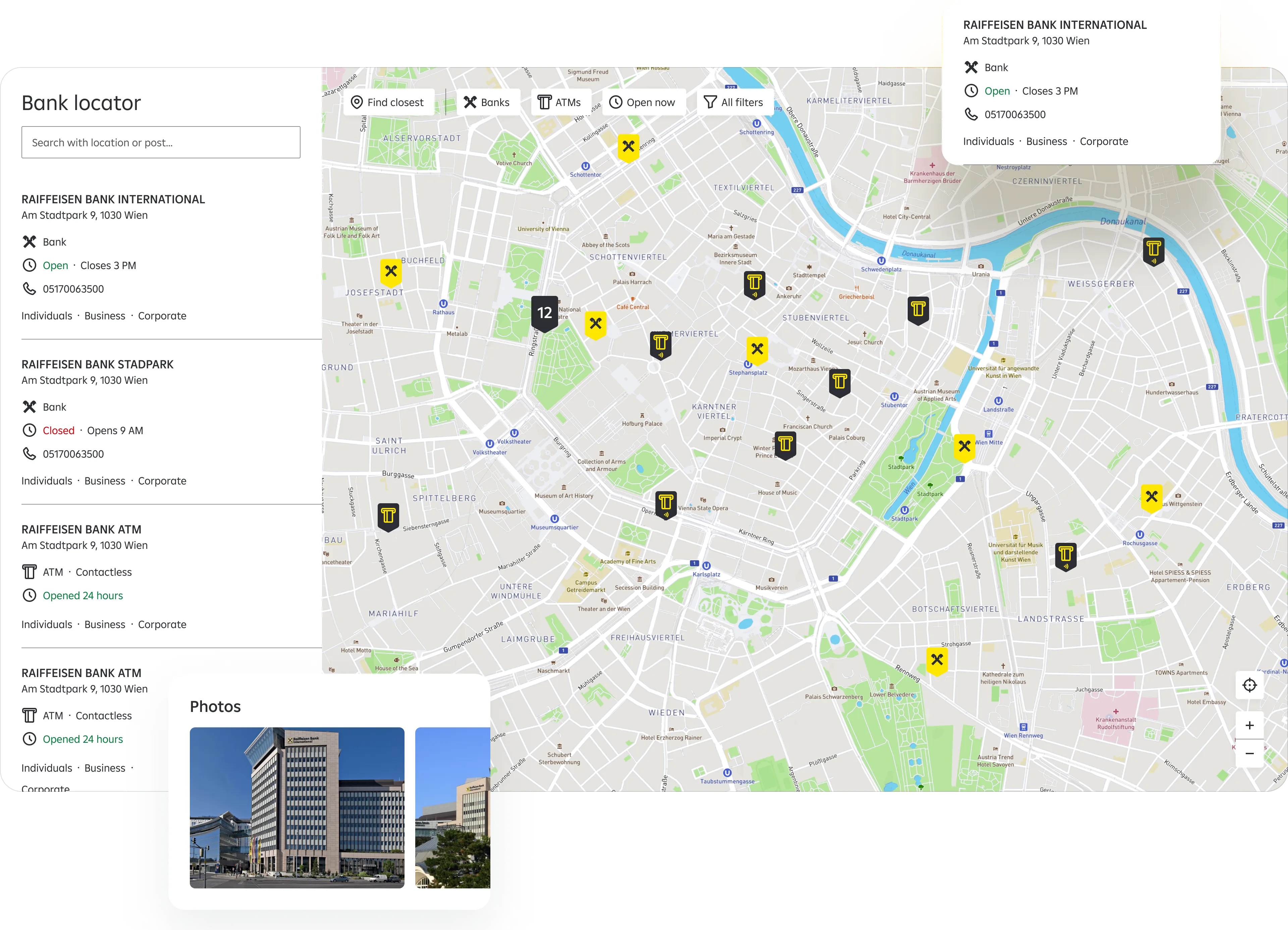This screenshot has width=1288, height=930.
Task: Open the second partially visible photo thumbnail
Action: [452, 807]
